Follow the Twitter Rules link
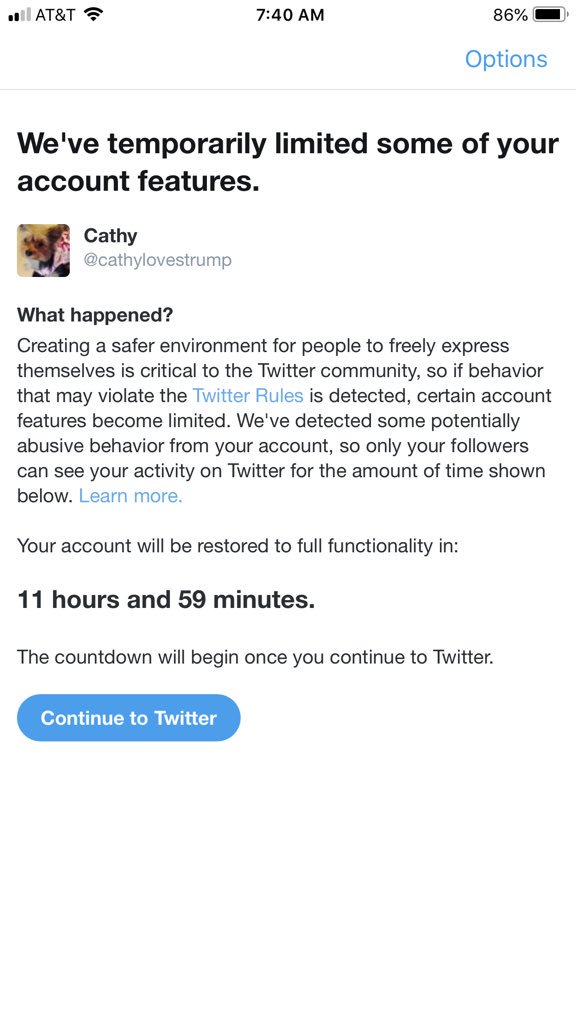This screenshot has width=576, height=1024. (248, 396)
